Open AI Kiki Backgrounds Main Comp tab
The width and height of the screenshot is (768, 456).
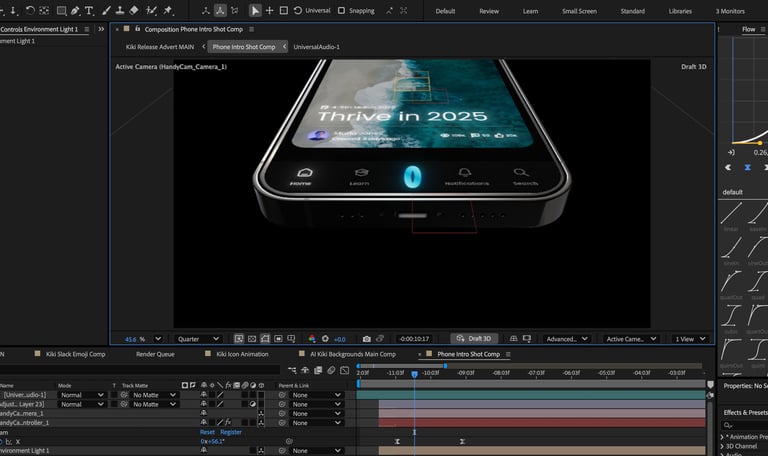(353, 354)
